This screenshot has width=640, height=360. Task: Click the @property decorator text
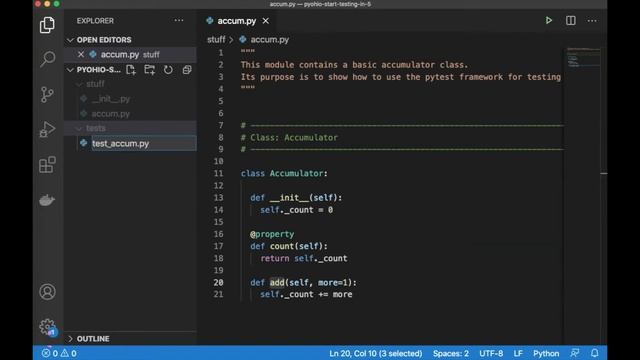(272, 234)
